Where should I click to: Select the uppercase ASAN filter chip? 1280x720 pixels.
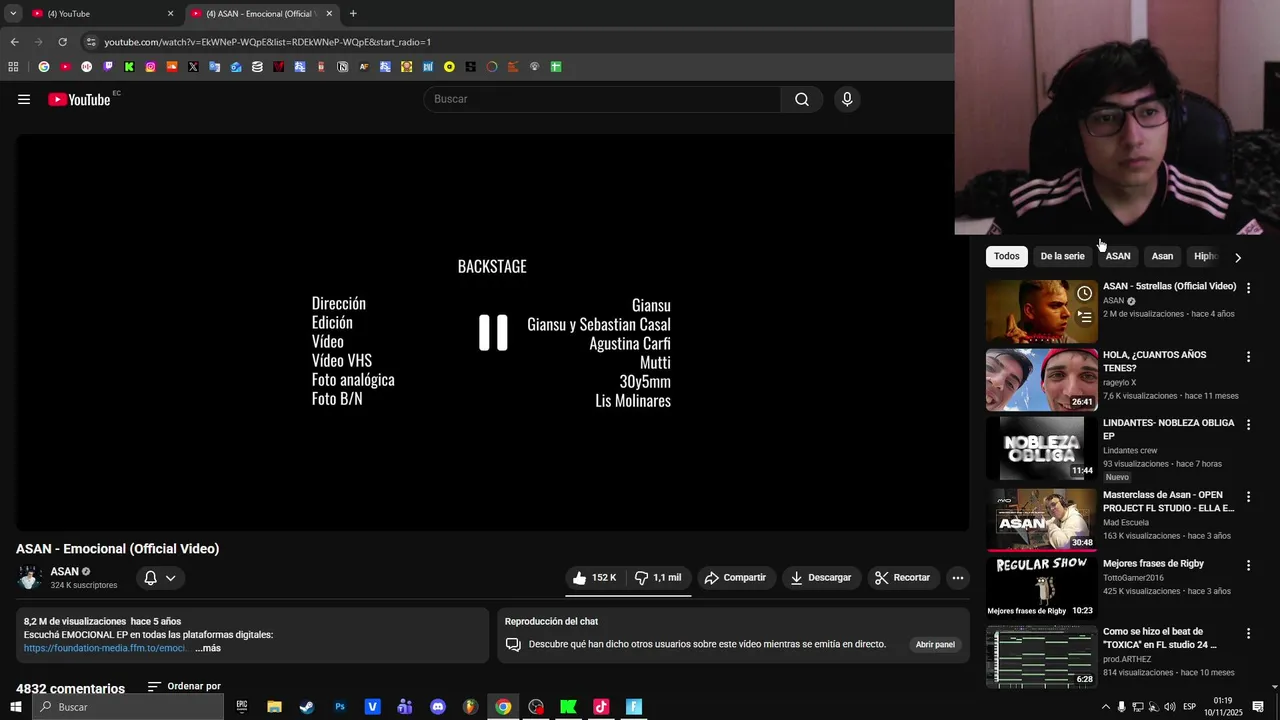point(1118,256)
